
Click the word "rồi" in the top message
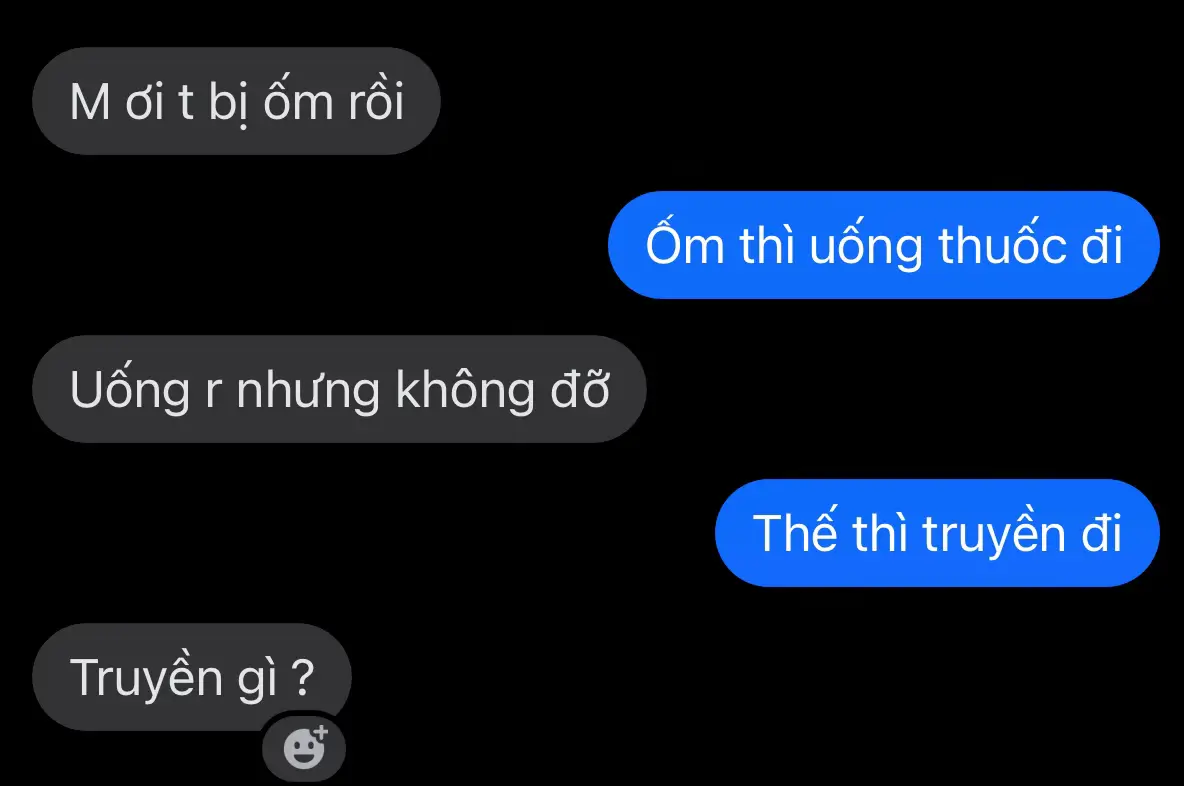click(376, 100)
